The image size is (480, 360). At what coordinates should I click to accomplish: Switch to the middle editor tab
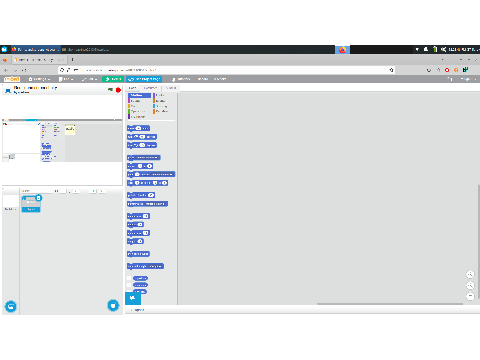tap(150, 88)
